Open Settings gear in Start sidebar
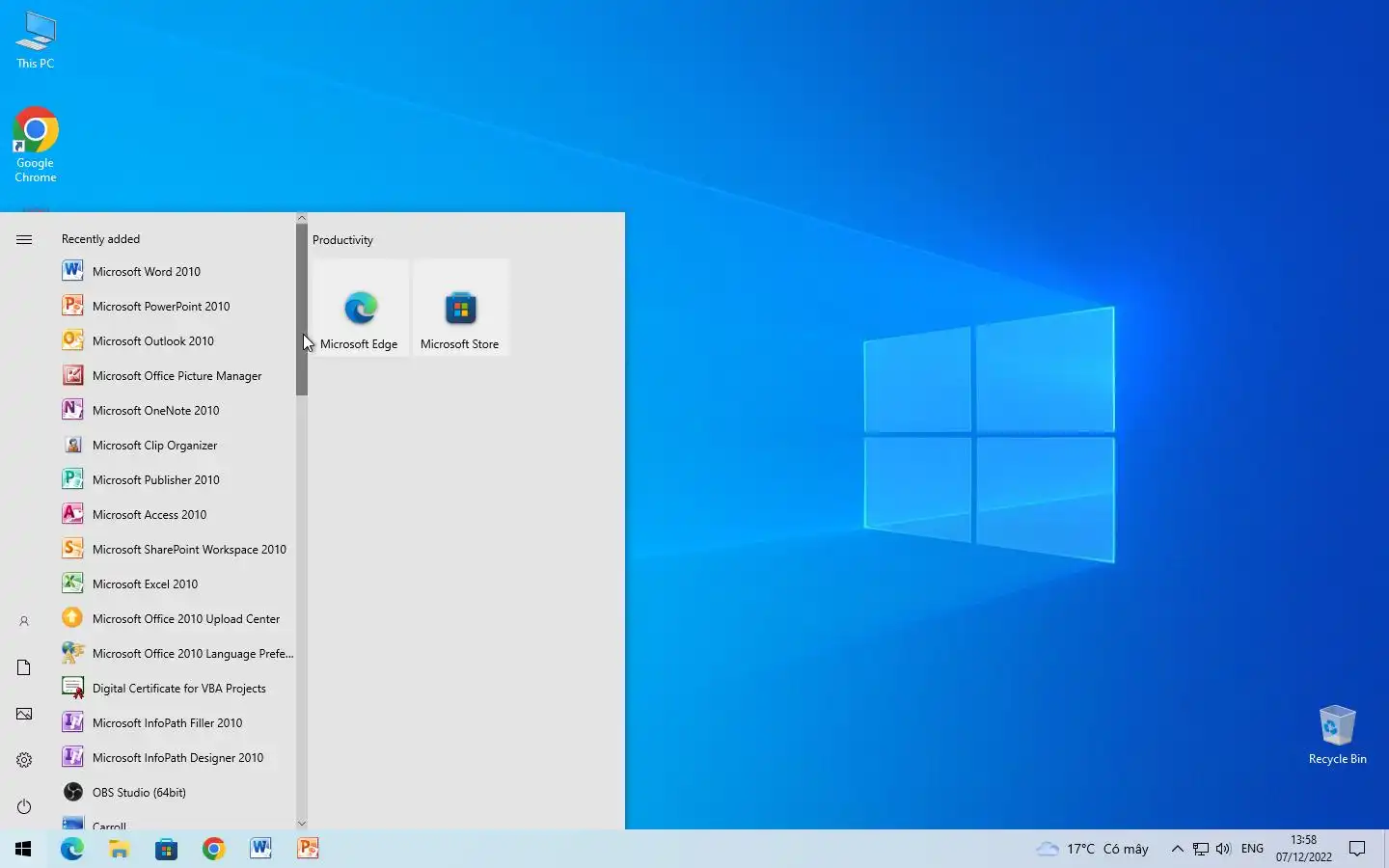The width and height of the screenshot is (1389, 868). pyautogui.click(x=24, y=760)
